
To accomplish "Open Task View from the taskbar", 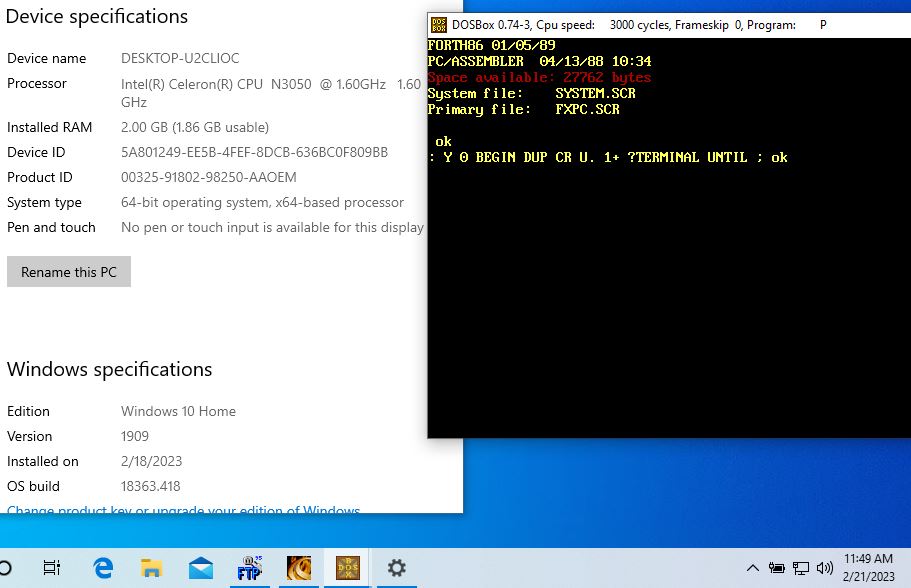I will tap(52, 568).
